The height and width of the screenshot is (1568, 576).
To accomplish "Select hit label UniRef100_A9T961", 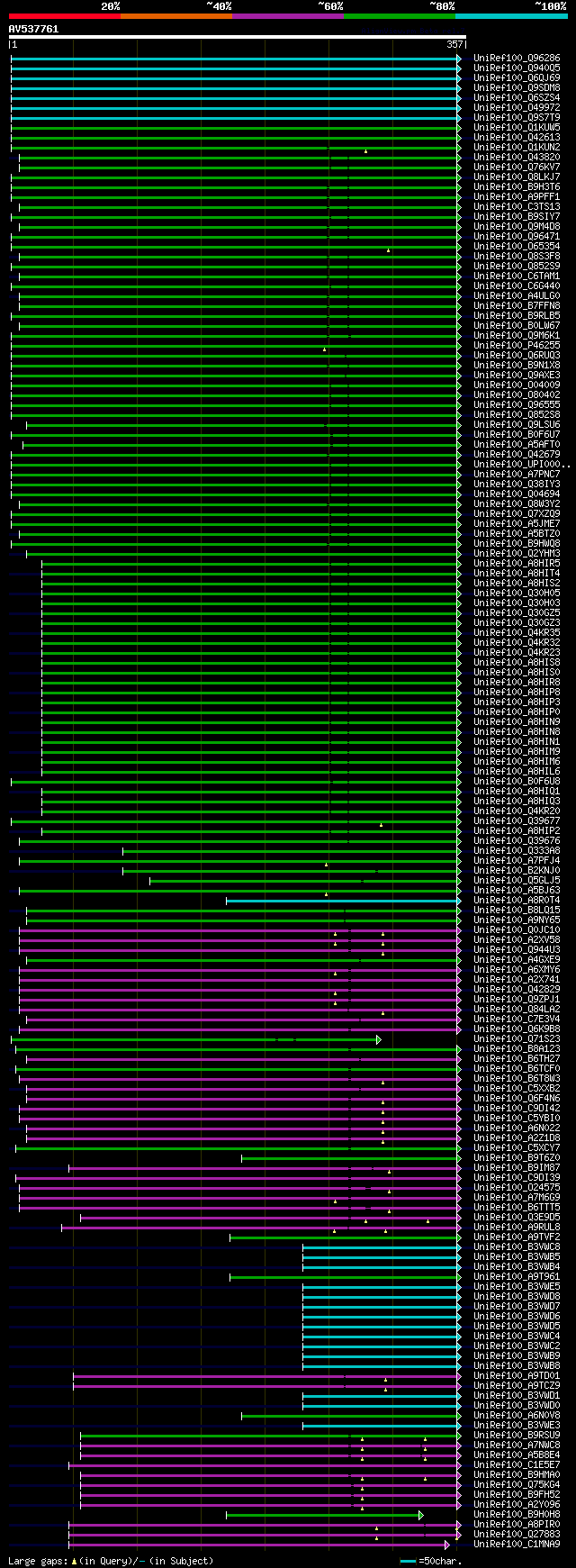I will click(517, 1277).
